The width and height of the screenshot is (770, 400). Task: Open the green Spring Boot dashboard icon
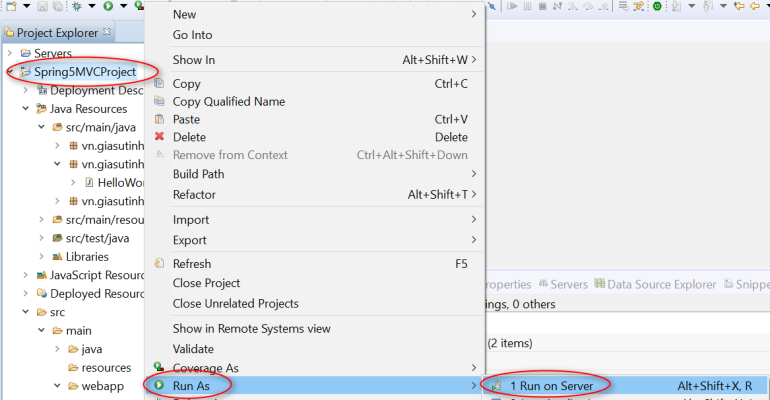click(x=657, y=6)
